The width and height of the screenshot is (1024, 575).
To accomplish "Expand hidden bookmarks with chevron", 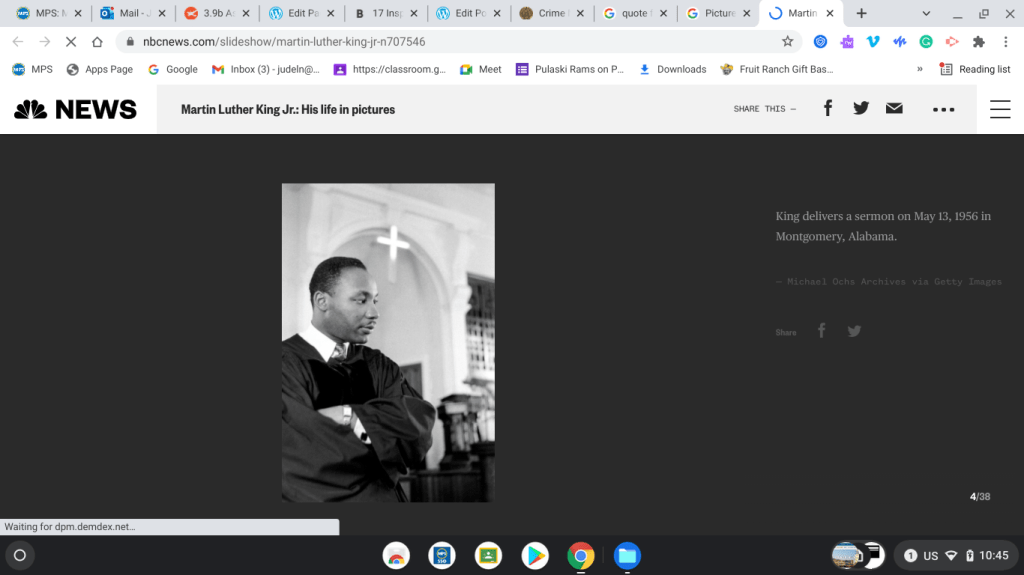I will (x=919, y=69).
